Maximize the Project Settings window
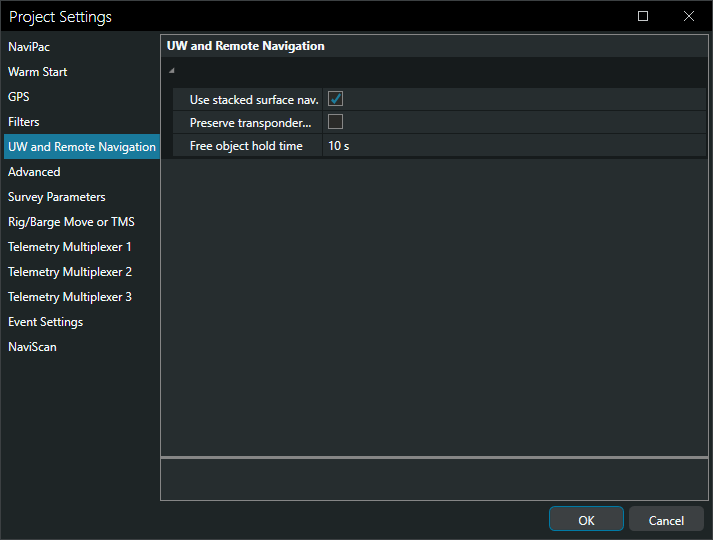 click(643, 16)
